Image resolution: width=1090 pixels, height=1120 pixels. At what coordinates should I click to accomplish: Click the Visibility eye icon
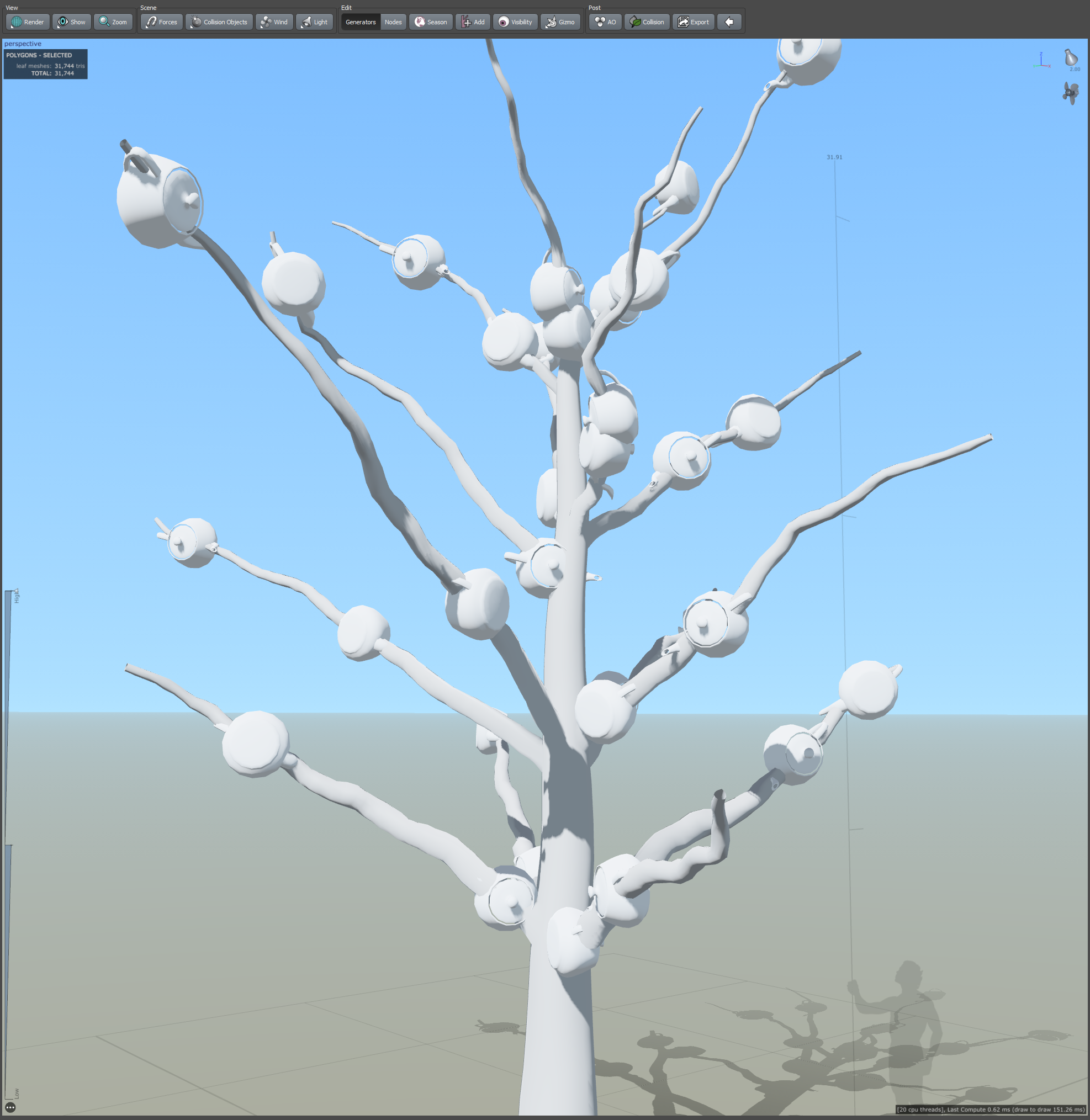pos(515,22)
